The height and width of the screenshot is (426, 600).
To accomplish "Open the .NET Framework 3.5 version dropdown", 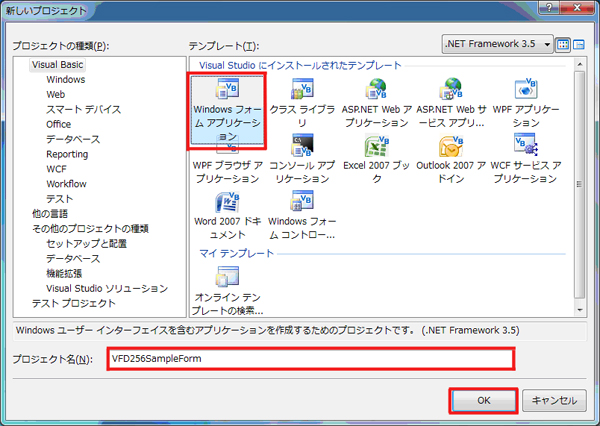I will [x=497, y=44].
